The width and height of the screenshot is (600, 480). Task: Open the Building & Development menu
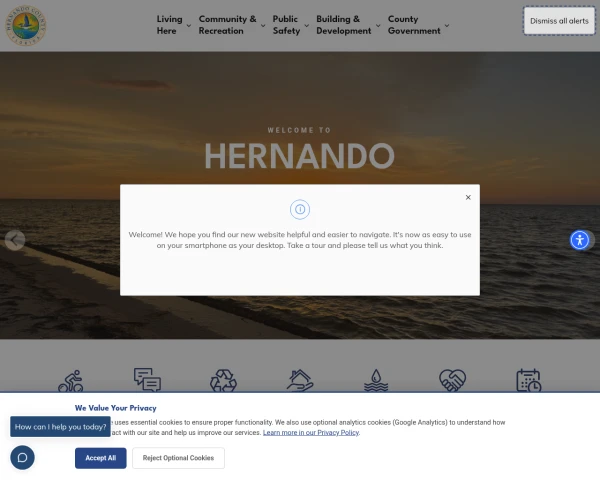coord(344,25)
